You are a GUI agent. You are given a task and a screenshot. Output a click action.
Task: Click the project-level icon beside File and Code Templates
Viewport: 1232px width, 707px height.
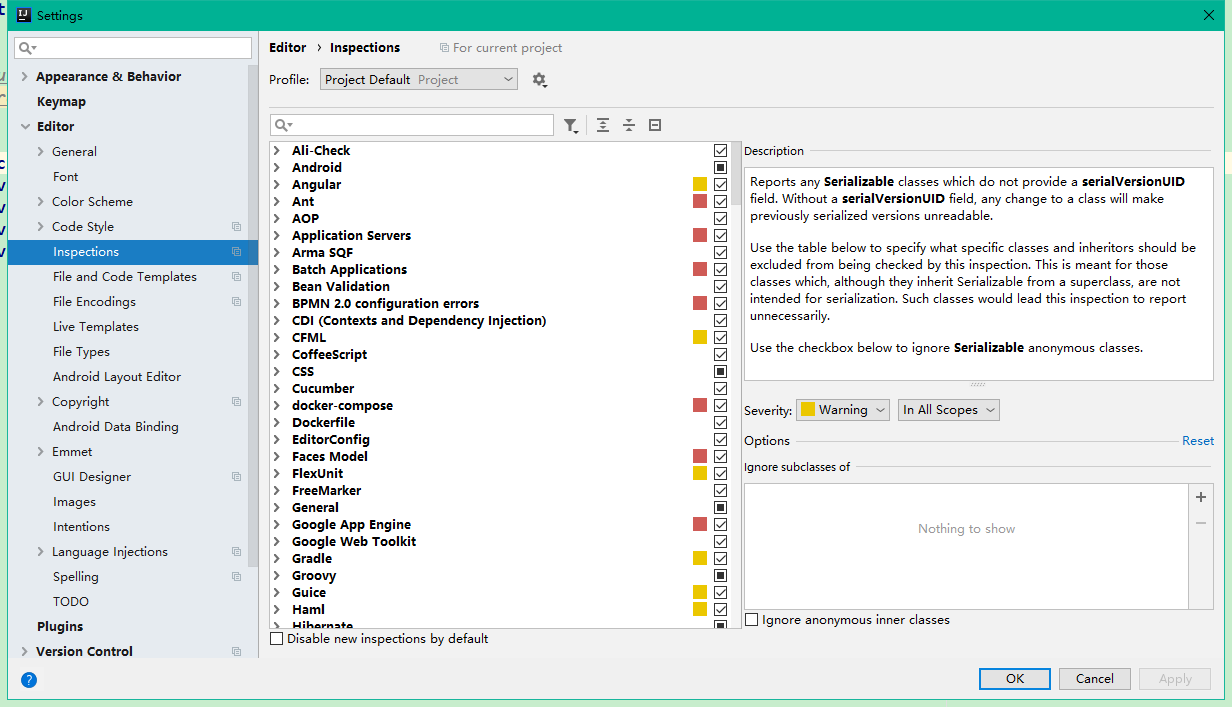point(237,277)
